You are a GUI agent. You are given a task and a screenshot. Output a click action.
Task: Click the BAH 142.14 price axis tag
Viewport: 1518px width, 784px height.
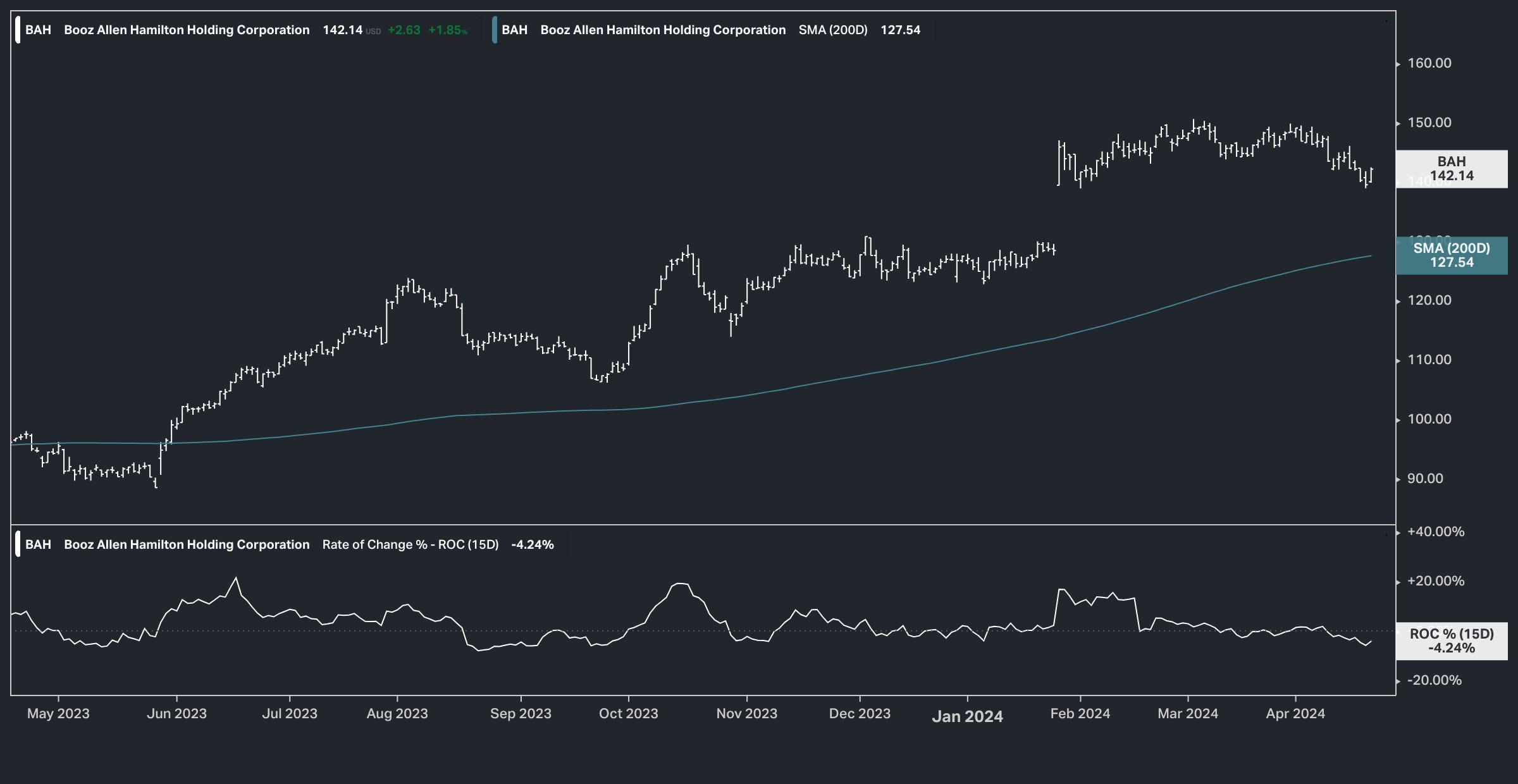(x=1452, y=169)
